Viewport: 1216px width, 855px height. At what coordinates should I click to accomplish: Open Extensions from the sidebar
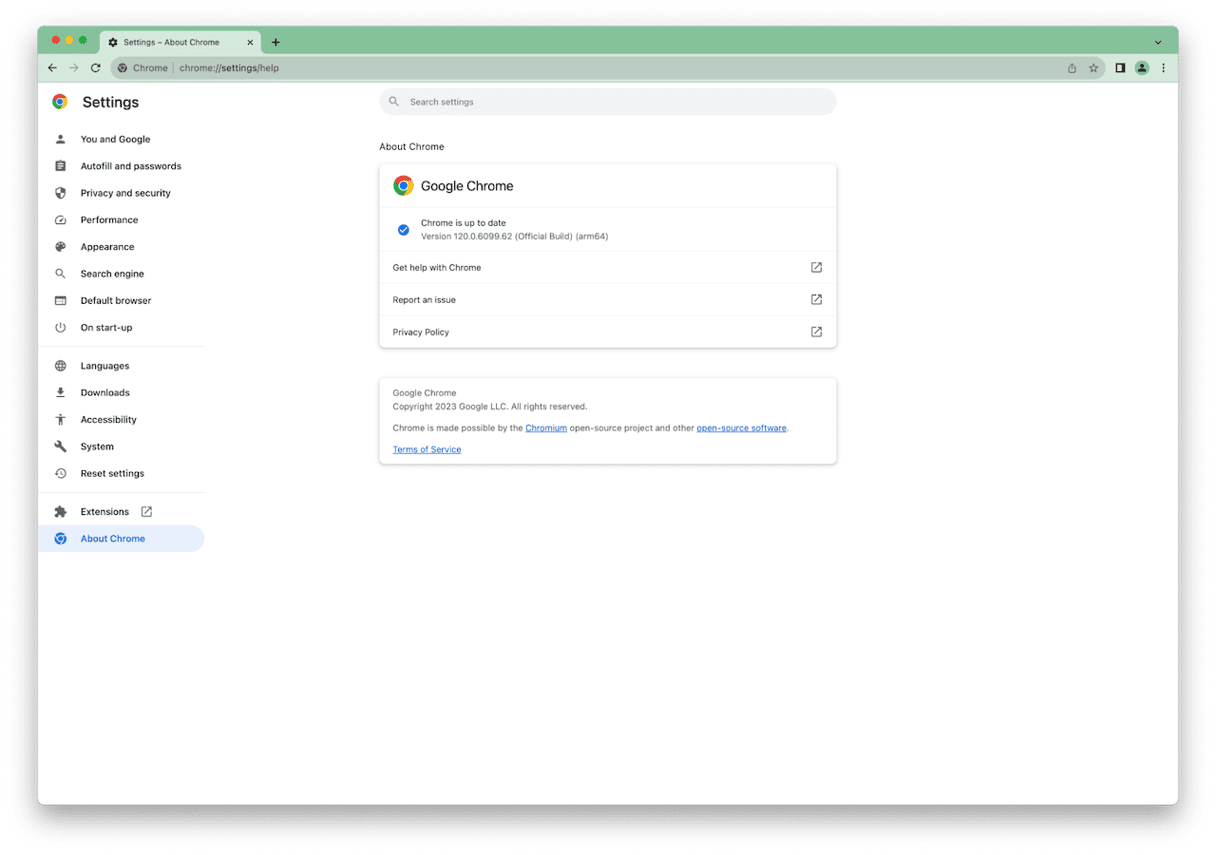pos(105,512)
